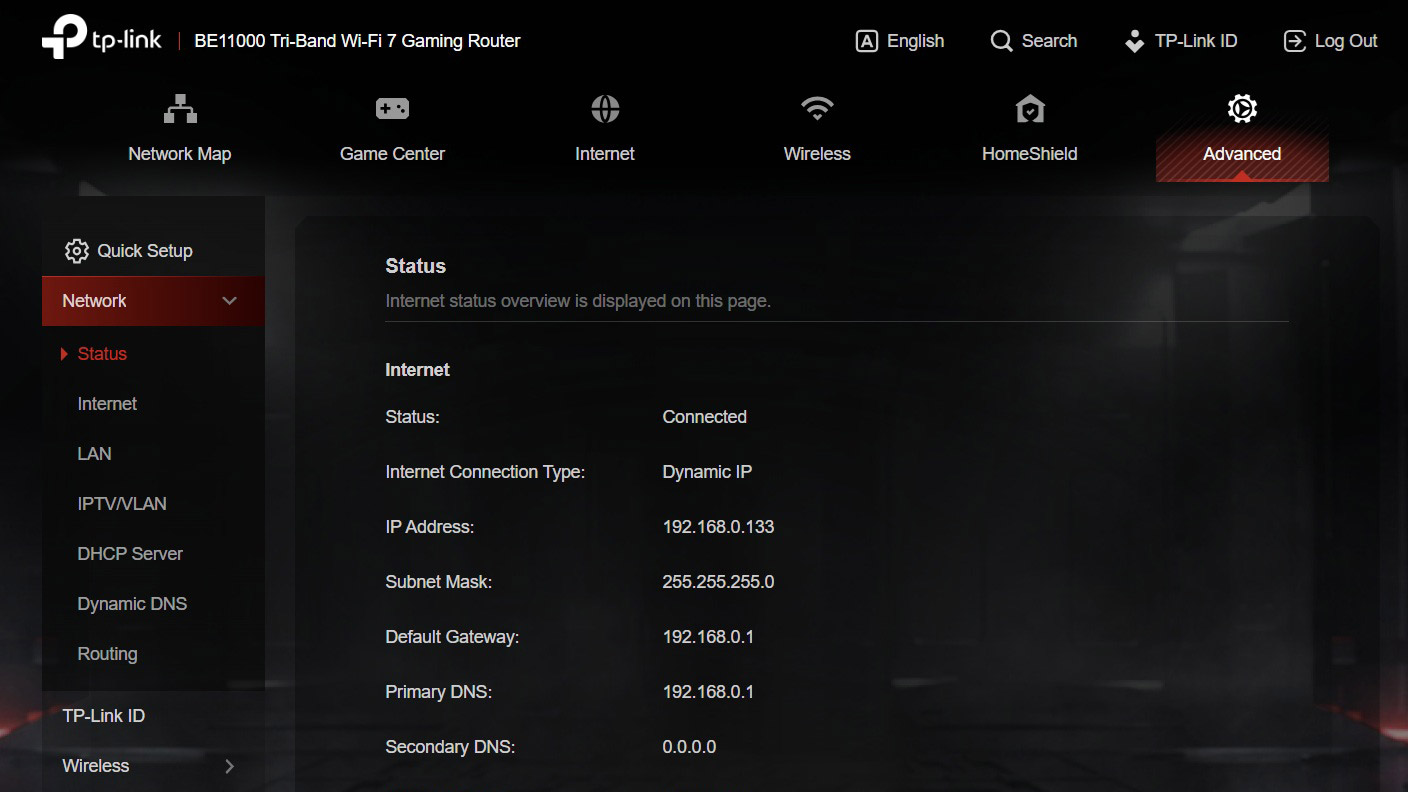The image size is (1408, 792).
Task: Select the Advanced gear icon
Action: tap(1242, 109)
